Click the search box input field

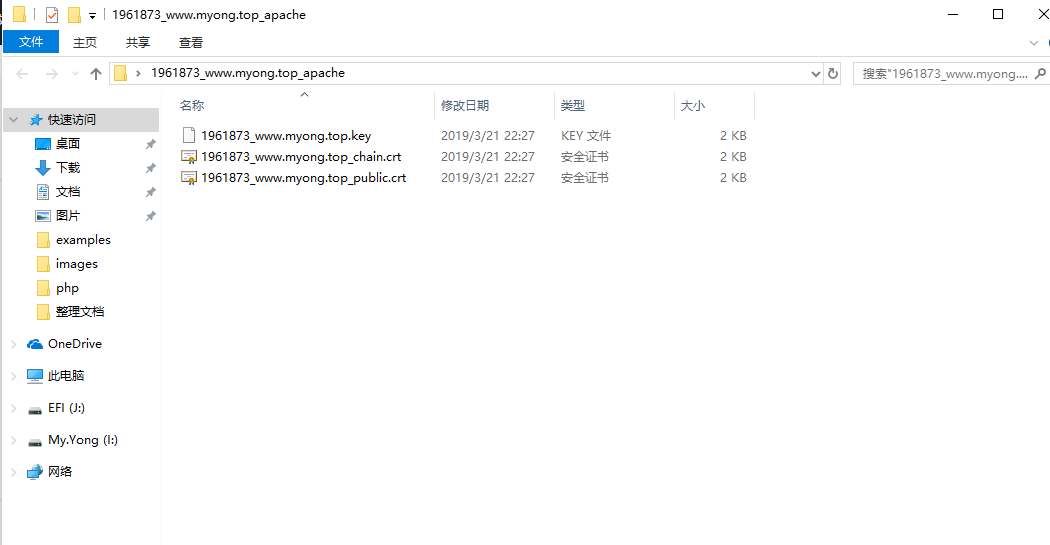pyautogui.click(x=944, y=74)
